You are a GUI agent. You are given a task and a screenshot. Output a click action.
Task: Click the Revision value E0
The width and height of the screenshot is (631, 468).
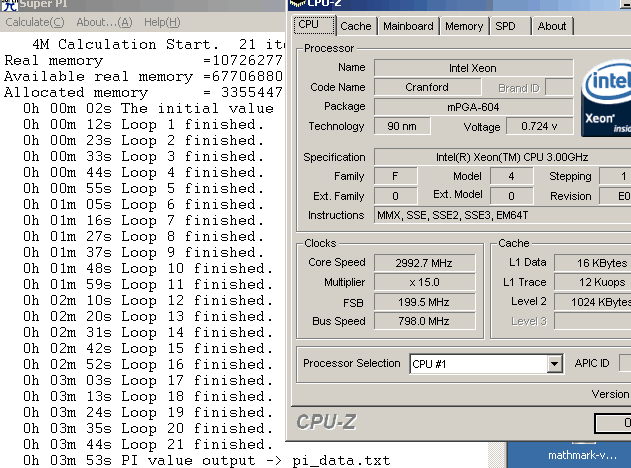tap(615, 196)
